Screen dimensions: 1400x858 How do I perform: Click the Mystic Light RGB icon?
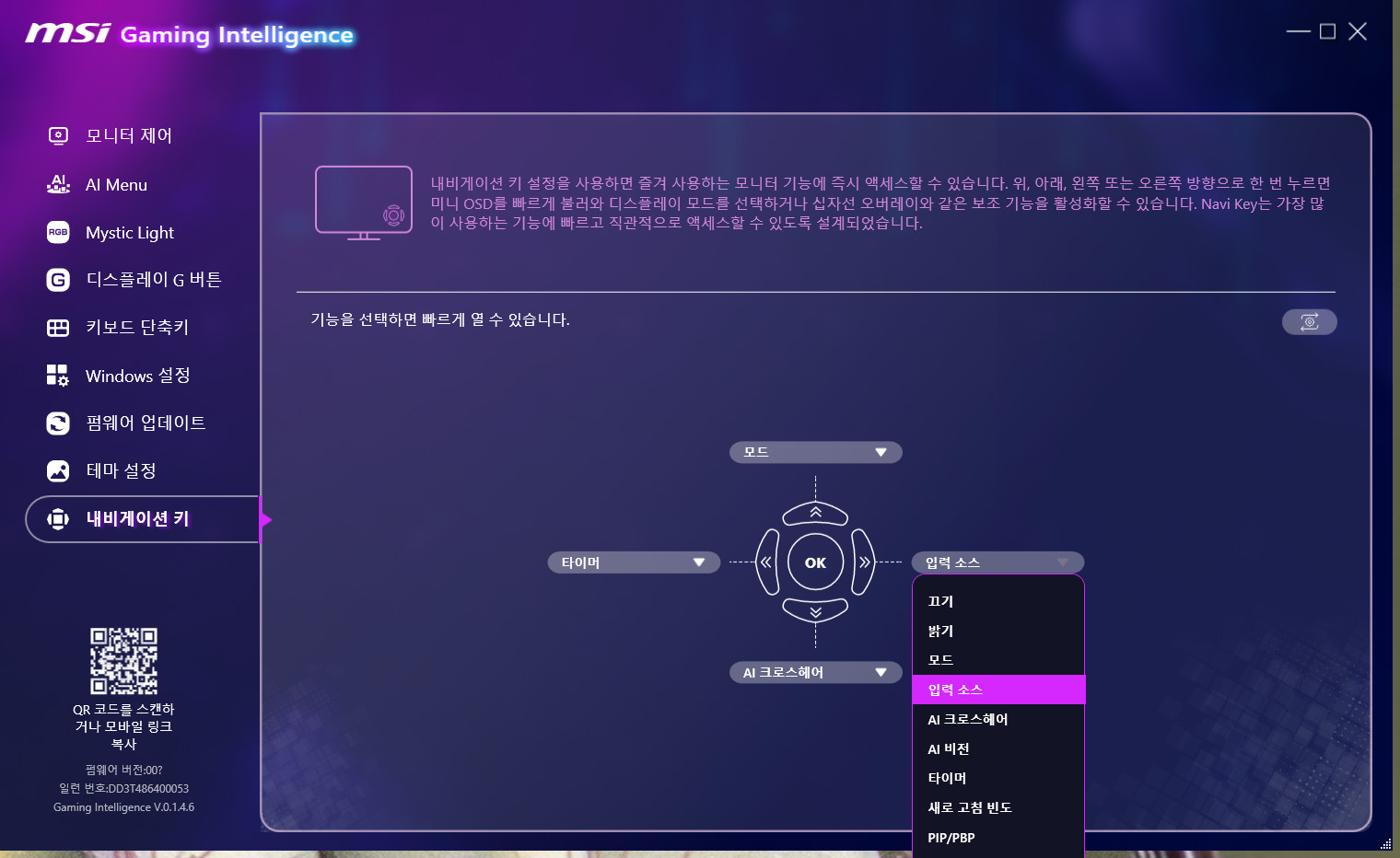tap(58, 232)
